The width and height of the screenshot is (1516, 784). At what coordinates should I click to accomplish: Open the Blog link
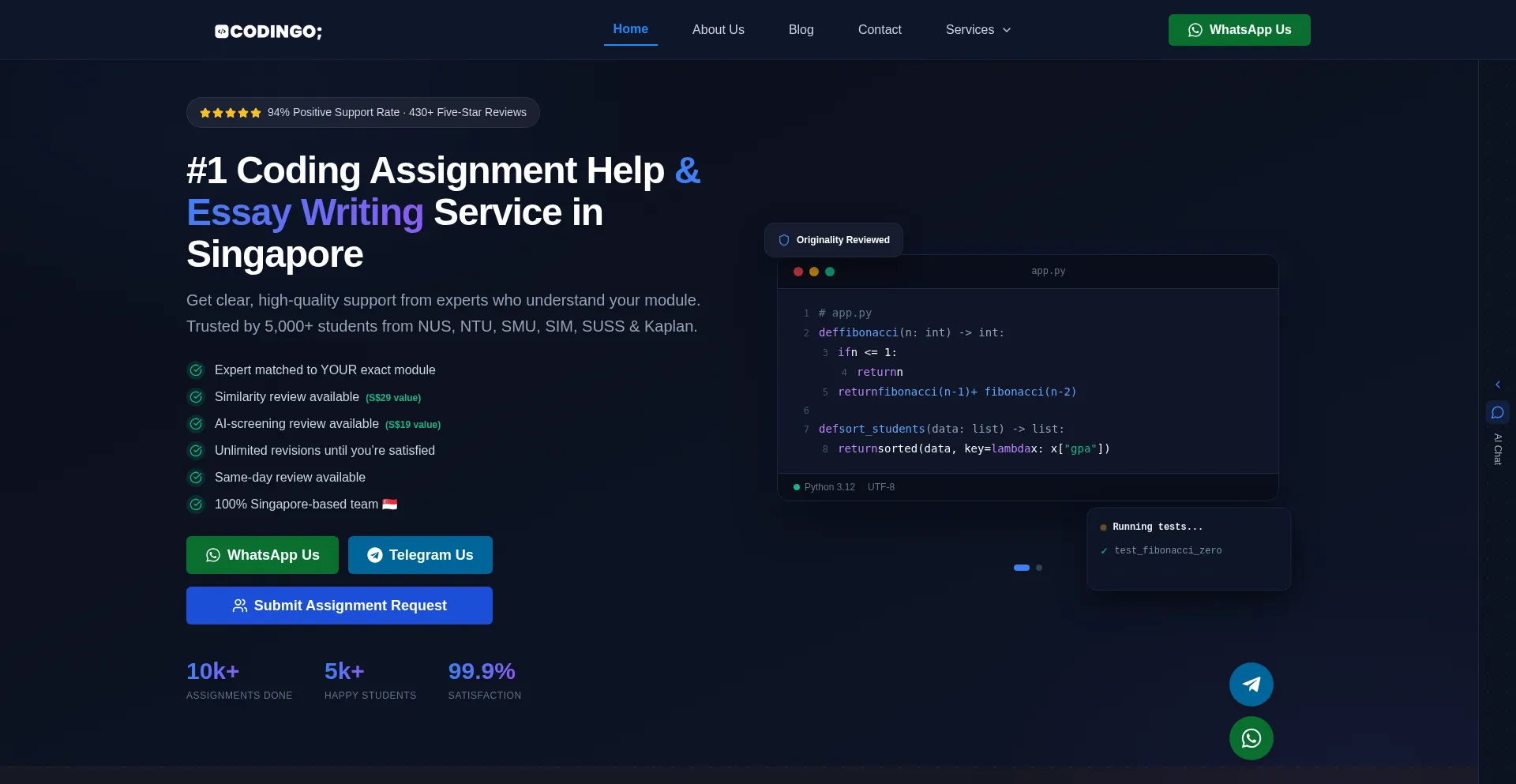pyautogui.click(x=801, y=30)
